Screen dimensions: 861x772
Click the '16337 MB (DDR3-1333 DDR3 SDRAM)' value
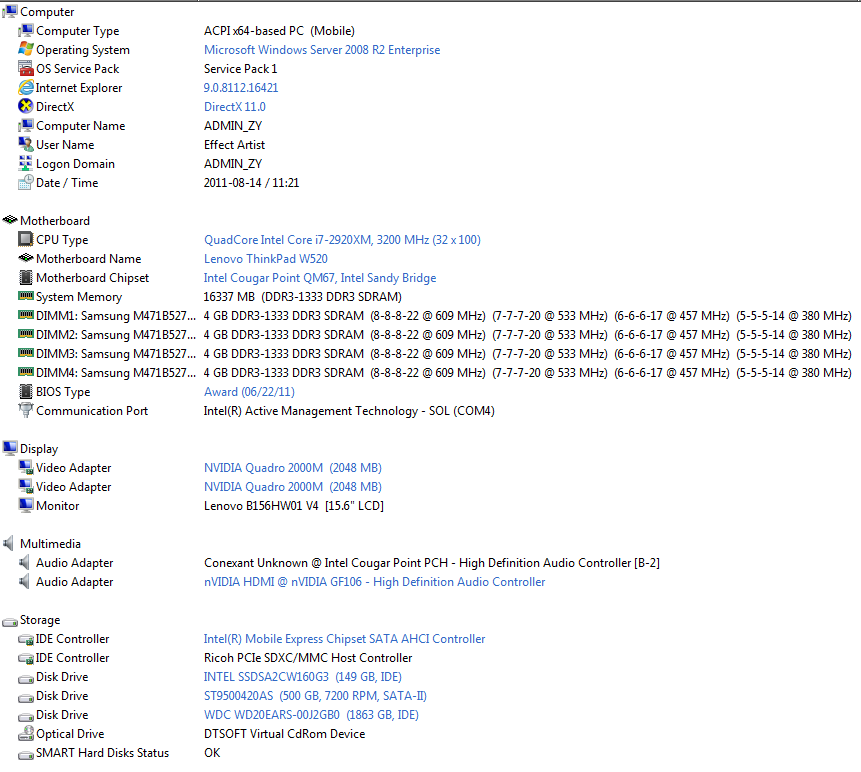[x=303, y=297]
